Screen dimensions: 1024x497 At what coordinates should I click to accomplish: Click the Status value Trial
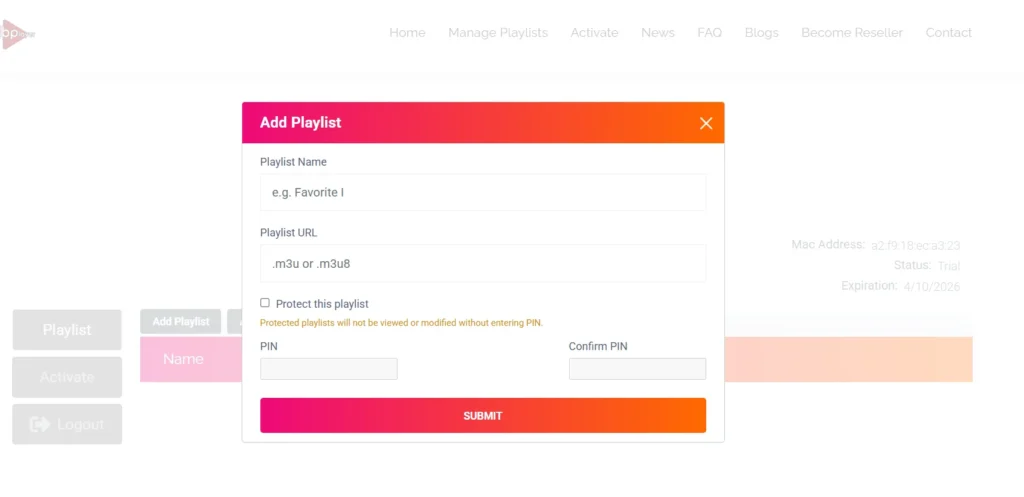pyautogui.click(x=949, y=266)
